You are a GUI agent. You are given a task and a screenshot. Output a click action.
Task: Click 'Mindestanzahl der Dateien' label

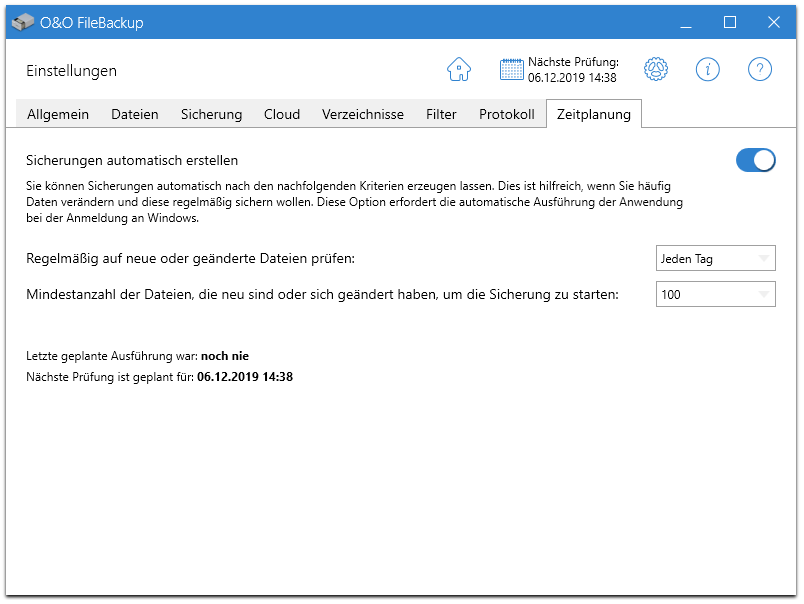[x=322, y=294]
